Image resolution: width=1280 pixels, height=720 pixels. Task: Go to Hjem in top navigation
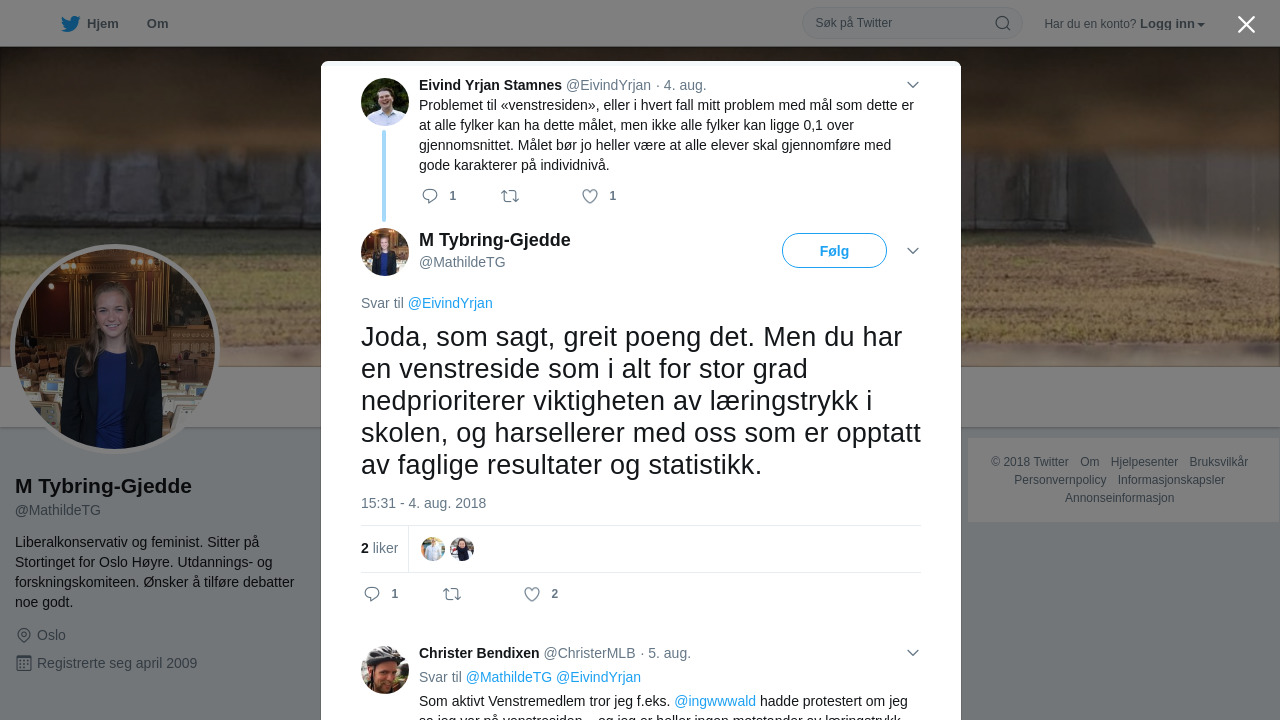(x=103, y=24)
